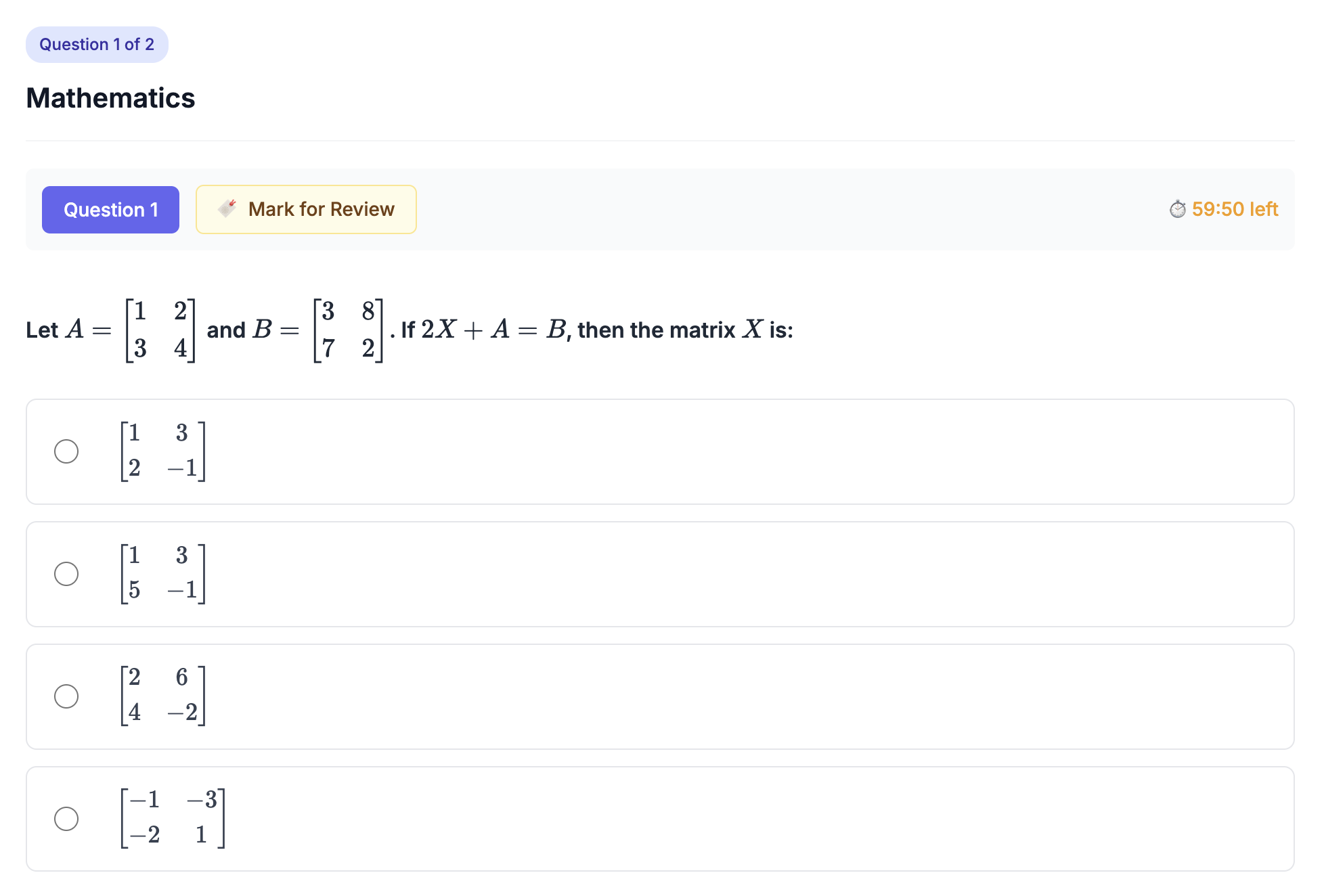Choose the third answer option card
1324x896 pixels.
tap(659, 696)
